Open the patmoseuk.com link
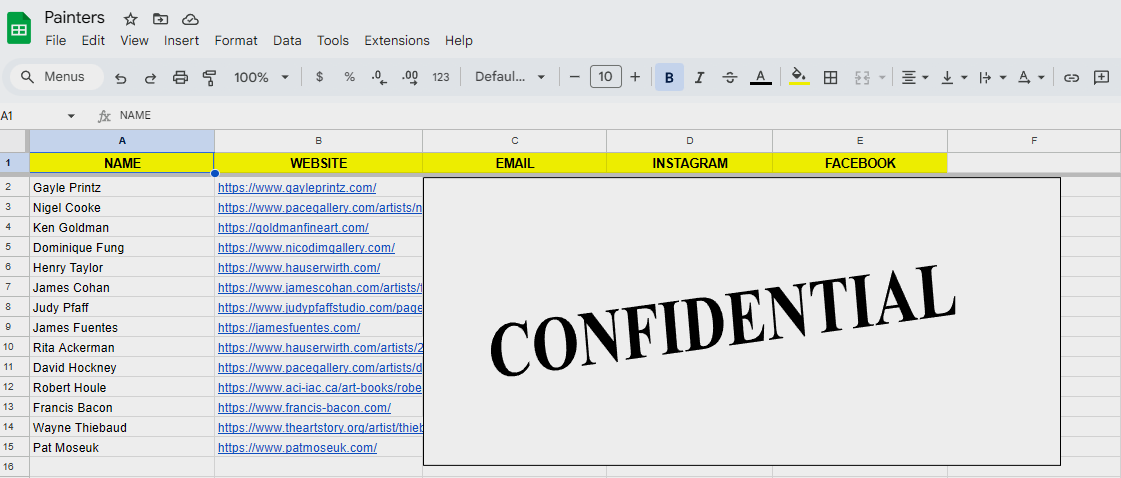Image resolution: width=1121 pixels, height=478 pixels. tap(297, 448)
